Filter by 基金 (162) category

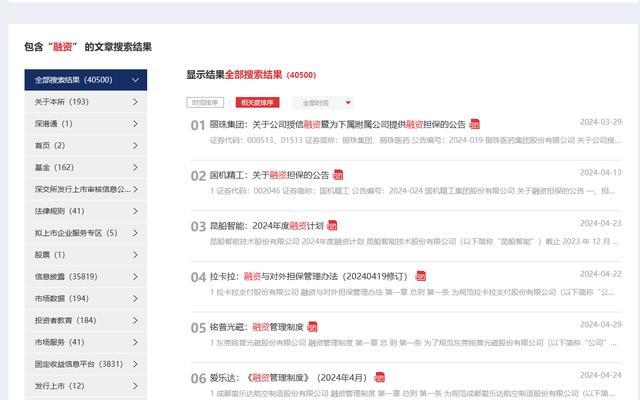point(86,167)
